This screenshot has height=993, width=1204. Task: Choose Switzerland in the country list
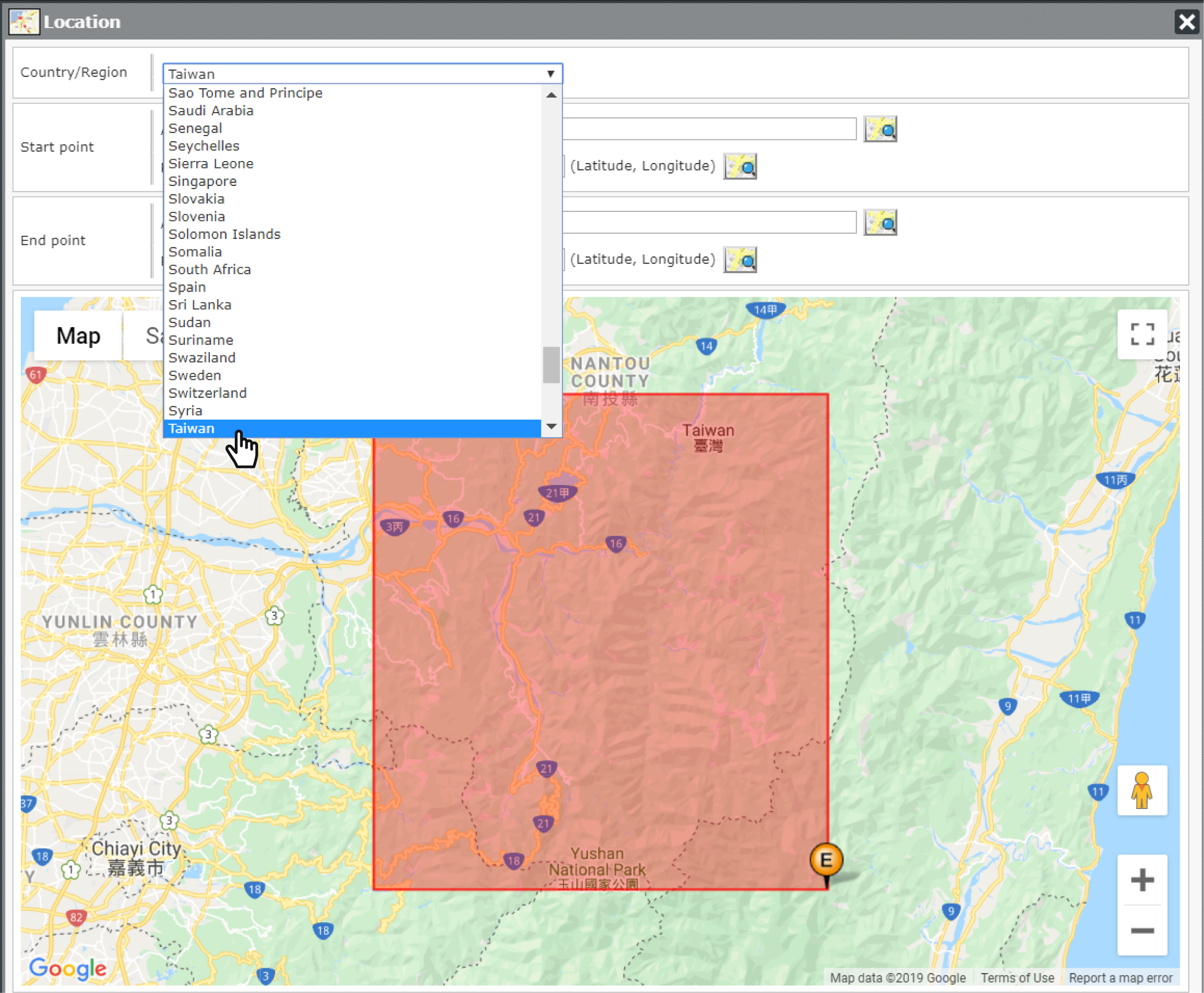[x=207, y=393]
